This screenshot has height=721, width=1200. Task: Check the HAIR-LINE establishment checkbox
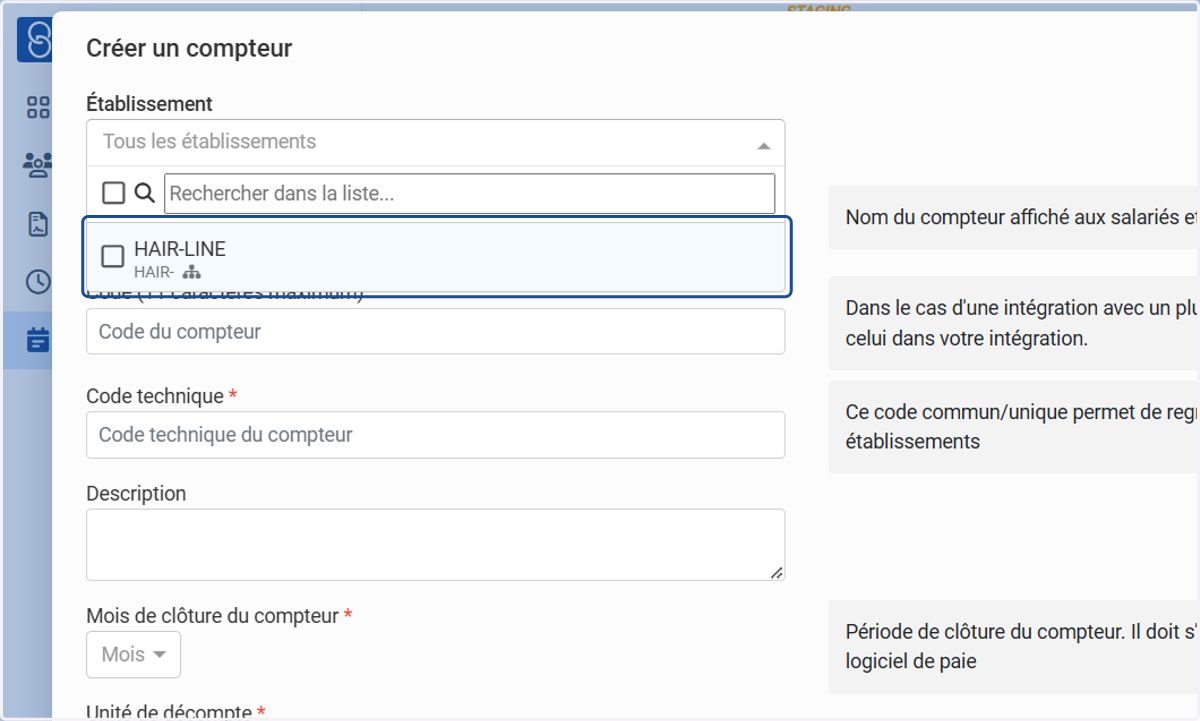click(x=113, y=257)
